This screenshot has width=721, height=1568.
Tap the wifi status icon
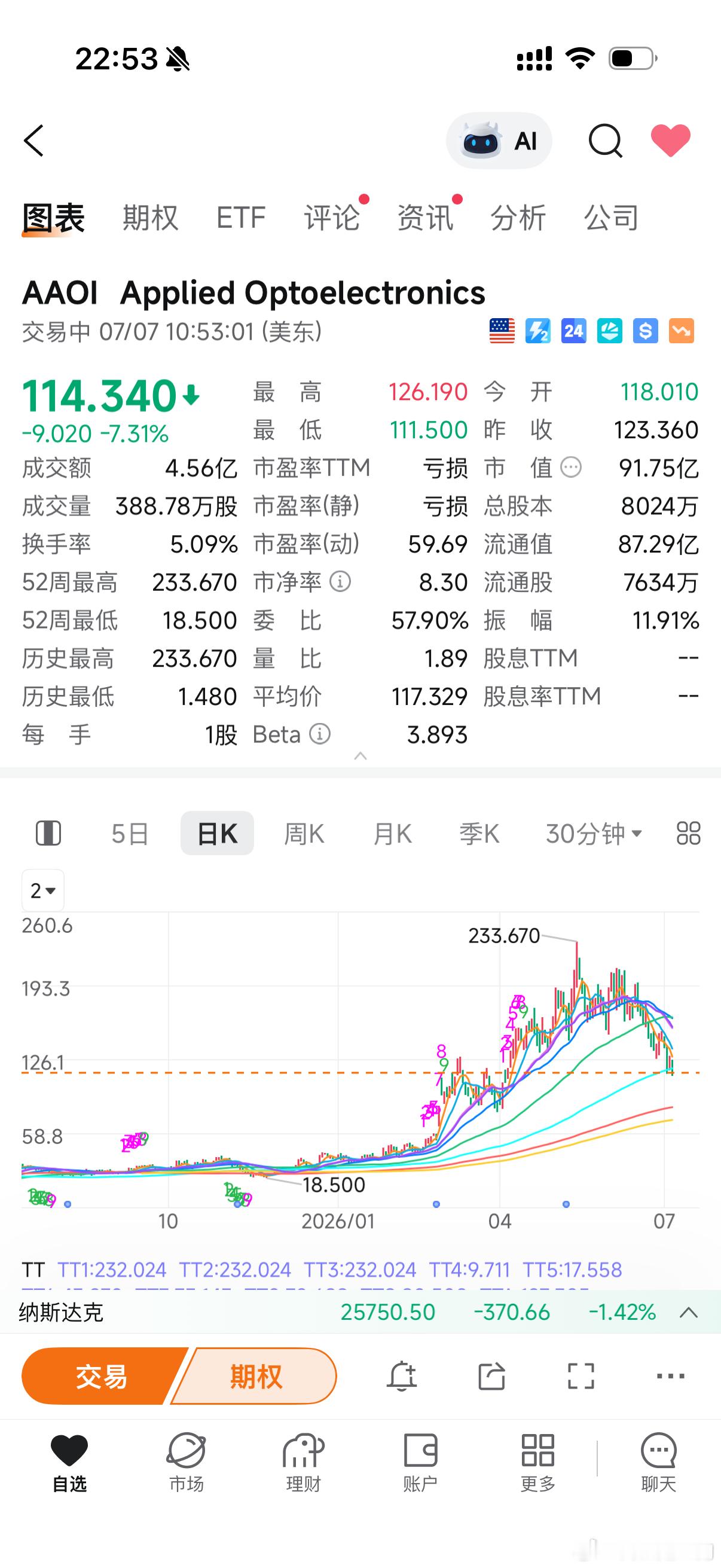[x=580, y=59]
